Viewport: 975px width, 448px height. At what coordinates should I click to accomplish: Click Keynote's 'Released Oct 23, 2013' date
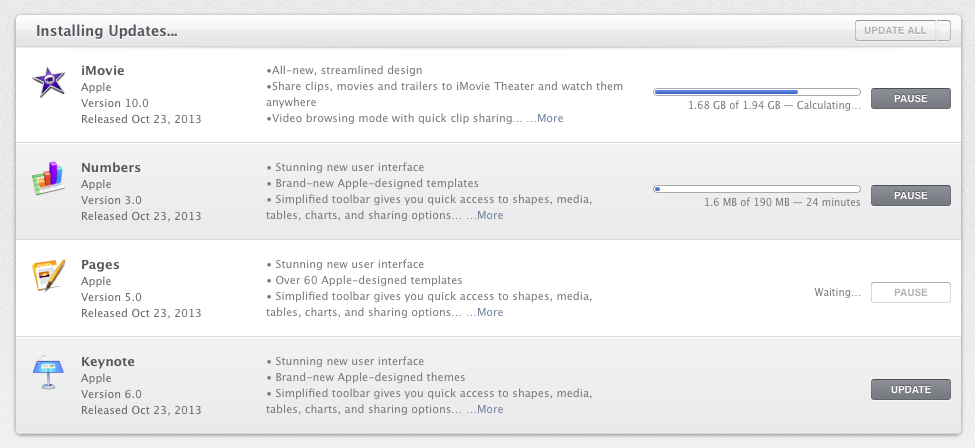point(141,411)
